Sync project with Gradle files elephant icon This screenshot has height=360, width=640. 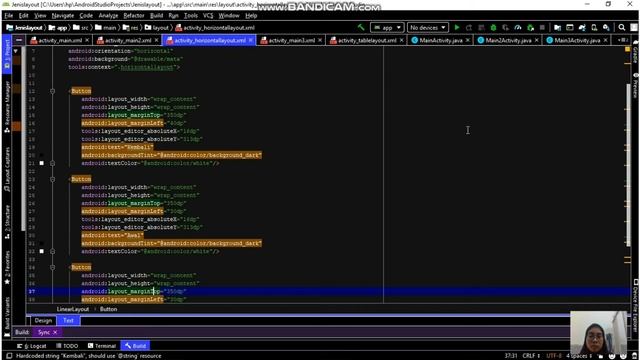click(x=582, y=27)
